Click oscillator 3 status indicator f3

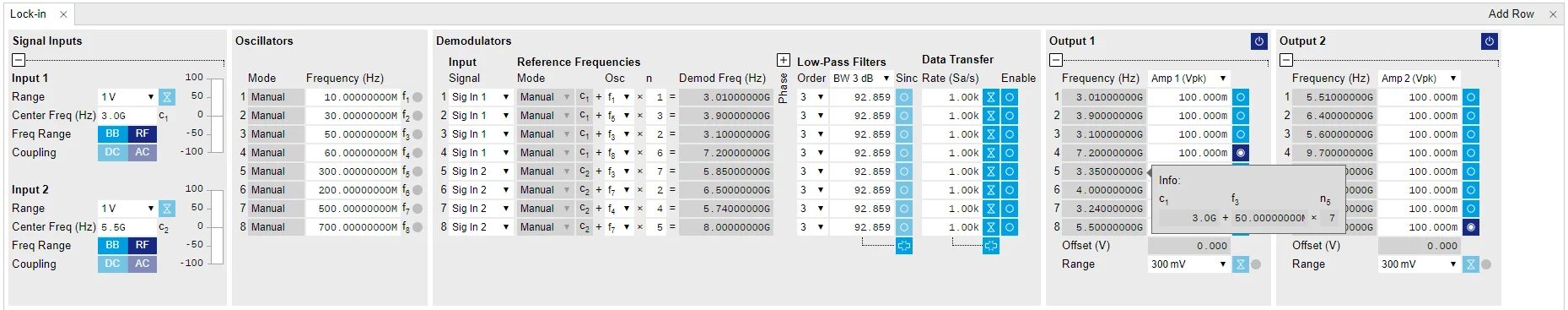pyautogui.click(x=418, y=134)
